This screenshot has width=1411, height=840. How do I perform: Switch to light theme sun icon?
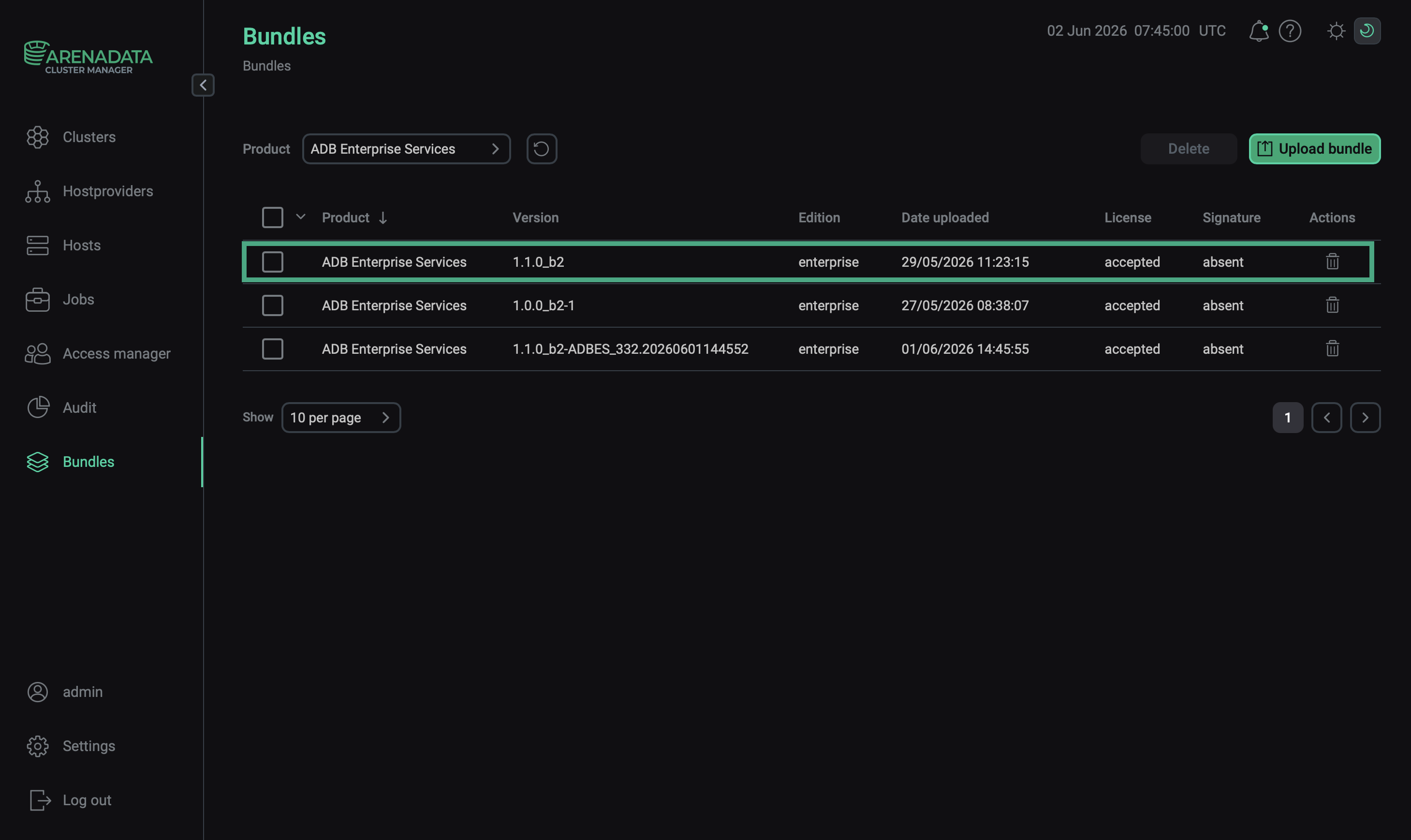click(x=1336, y=30)
